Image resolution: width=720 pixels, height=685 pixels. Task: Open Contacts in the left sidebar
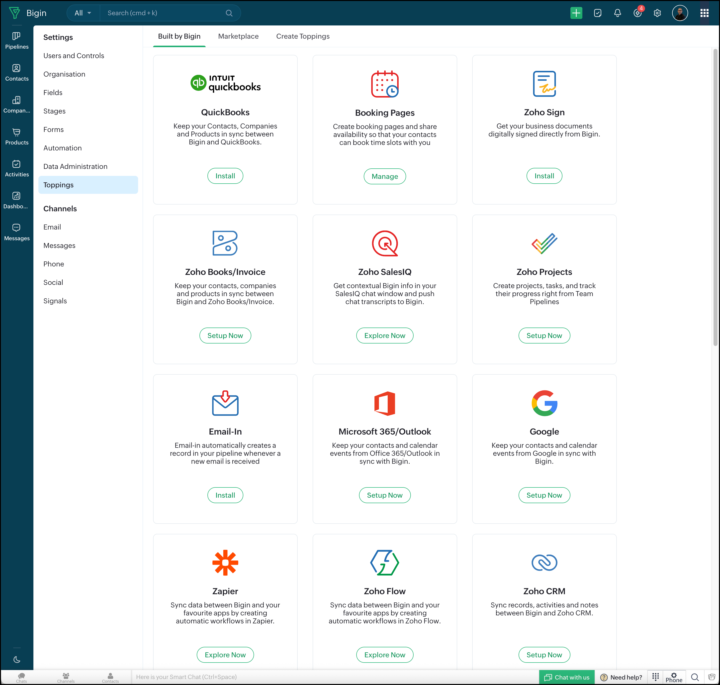(x=17, y=73)
